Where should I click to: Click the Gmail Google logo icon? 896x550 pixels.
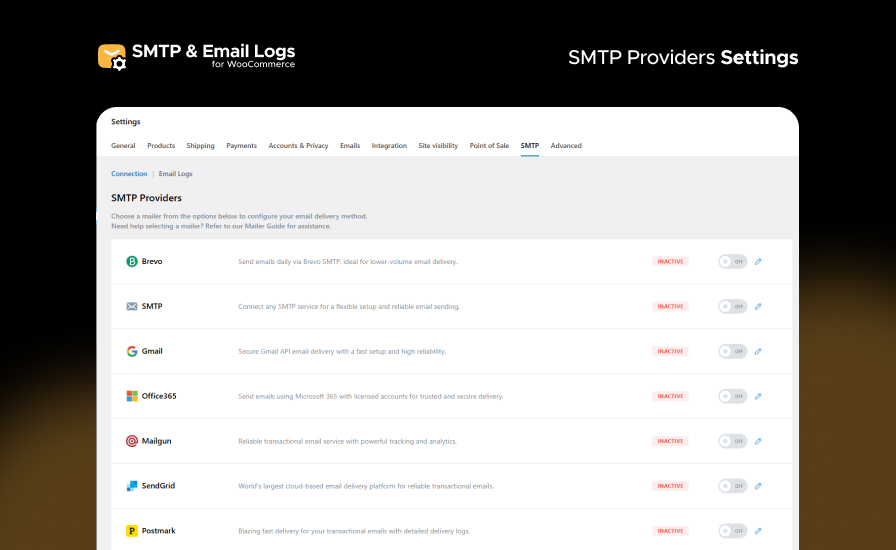coord(131,351)
